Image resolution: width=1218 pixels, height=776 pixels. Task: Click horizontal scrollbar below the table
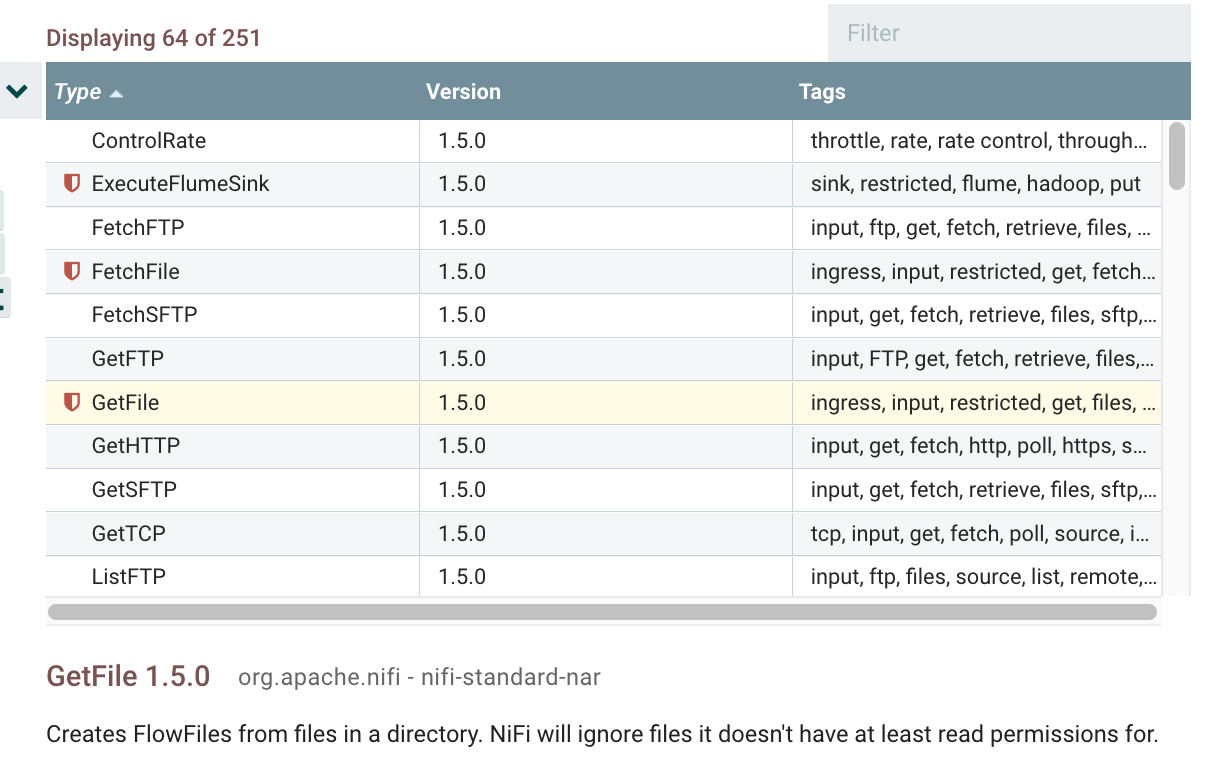tap(602, 611)
